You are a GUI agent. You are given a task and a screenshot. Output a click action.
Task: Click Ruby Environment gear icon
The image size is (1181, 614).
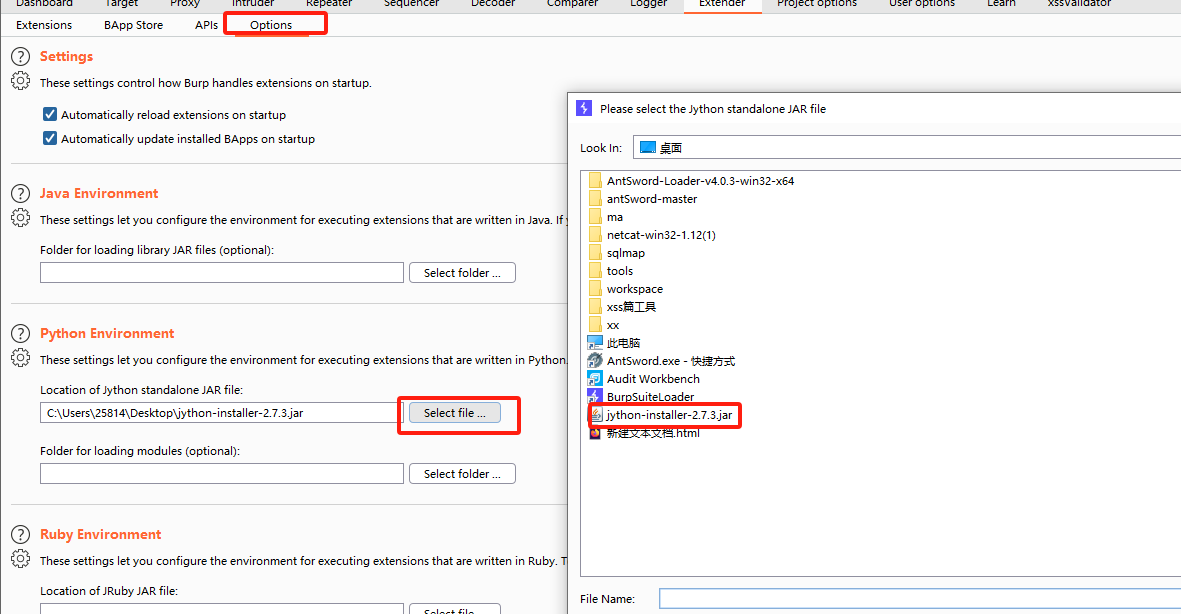click(20, 559)
